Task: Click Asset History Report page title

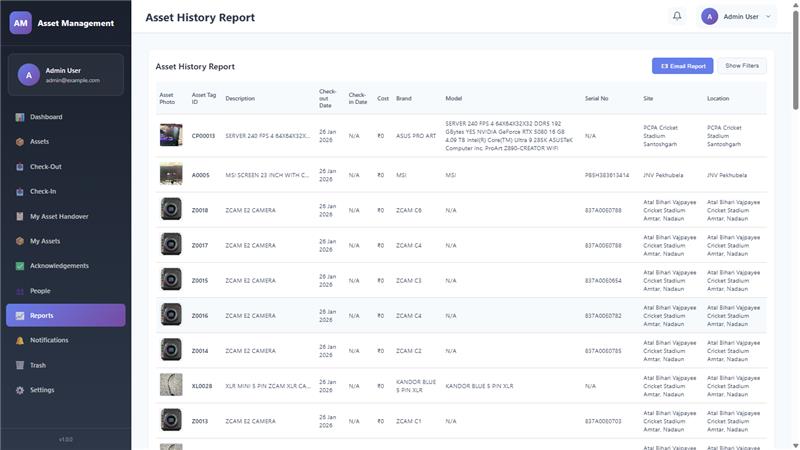Action: 200,17
